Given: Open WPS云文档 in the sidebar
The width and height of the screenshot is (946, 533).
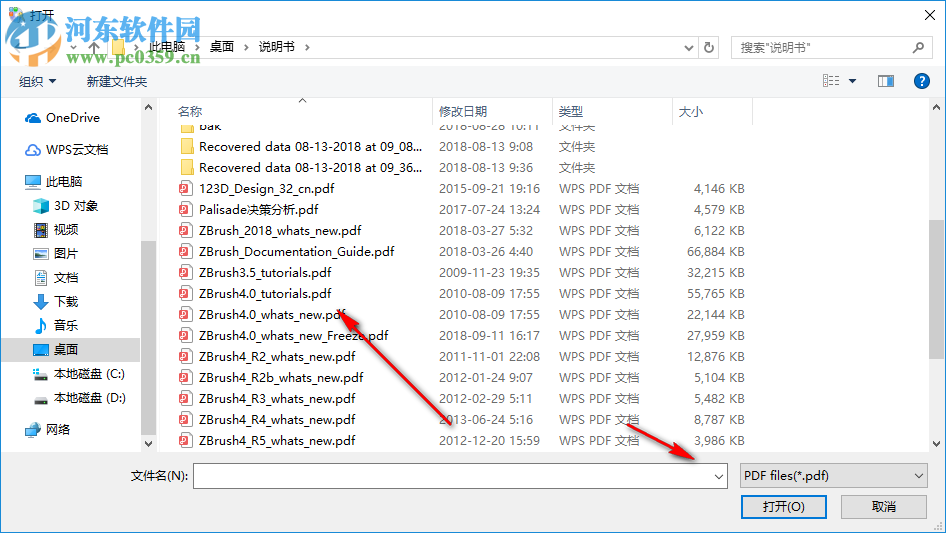Looking at the screenshot, I should [x=77, y=150].
